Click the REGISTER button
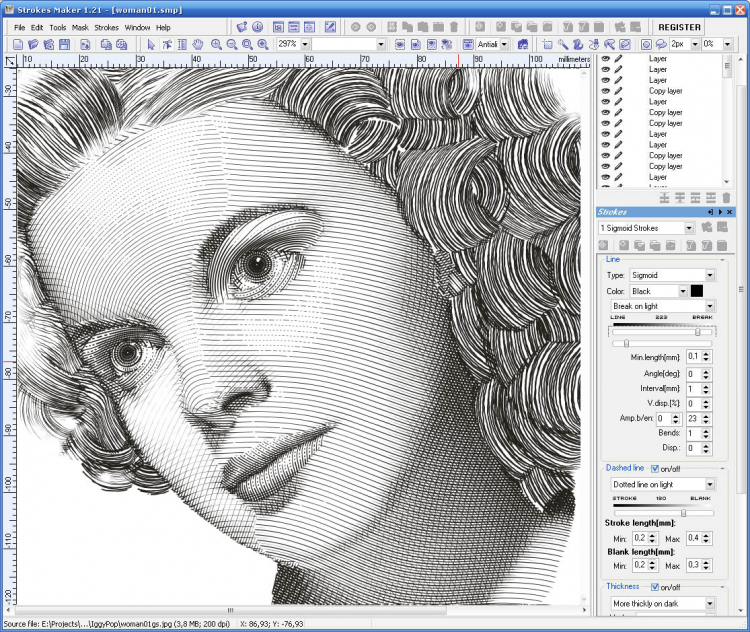 pos(679,27)
